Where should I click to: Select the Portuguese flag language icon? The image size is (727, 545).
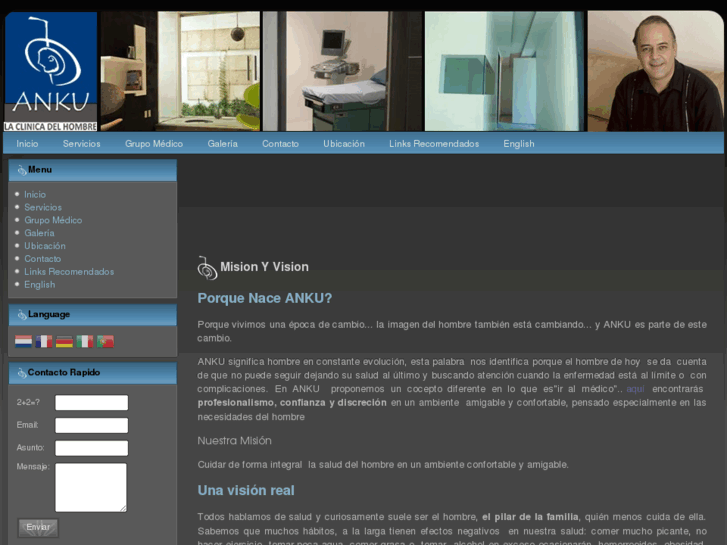click(105, 341)
